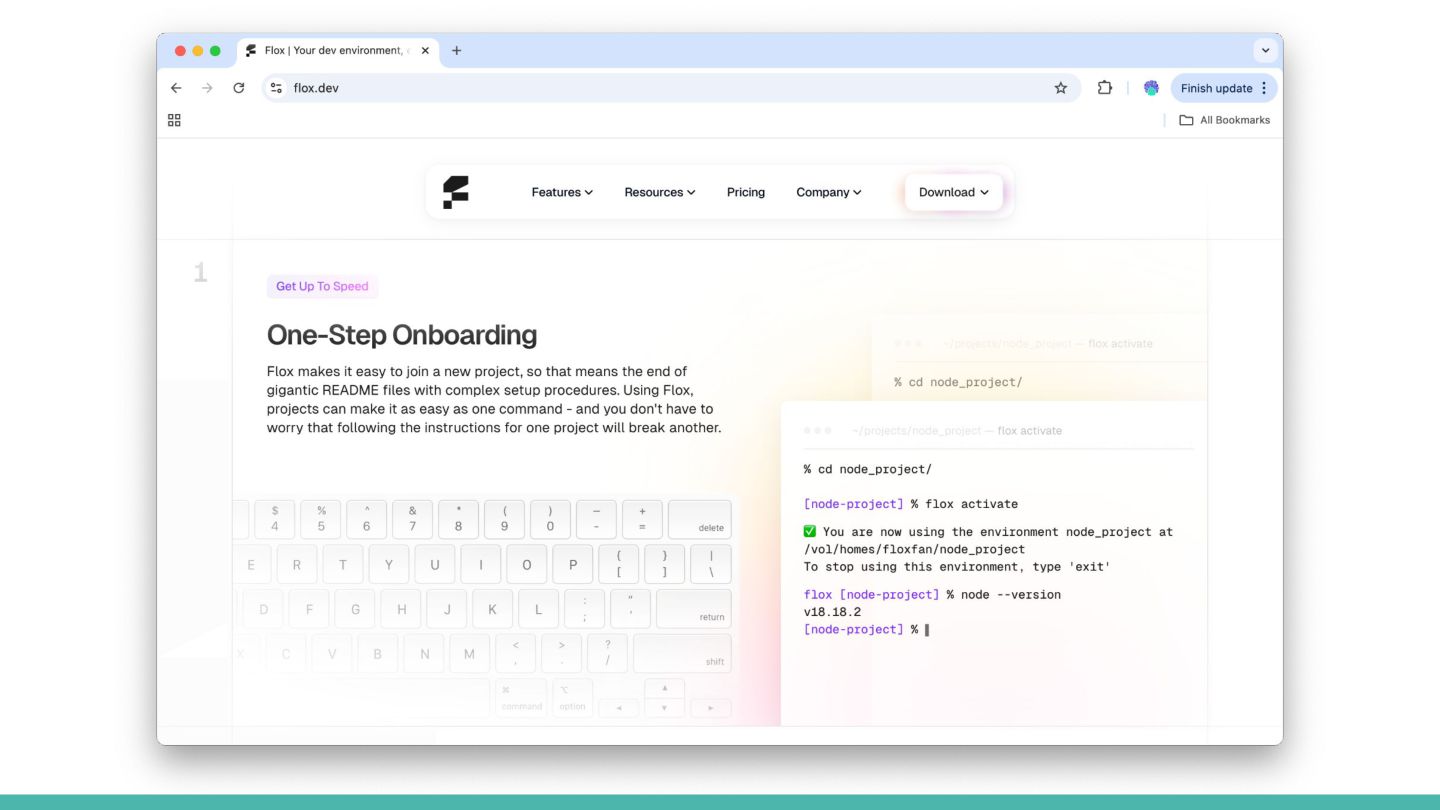The height and width of the screenshot is (810, 1440).
Task: Open the Extensions puzzle icon
Action: point(1105,88)
